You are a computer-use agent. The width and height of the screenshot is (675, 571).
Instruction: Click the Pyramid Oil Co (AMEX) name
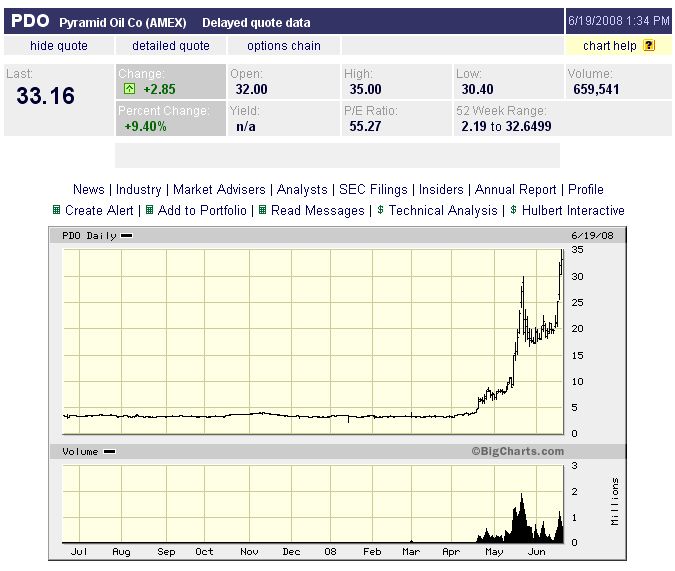pos(123,22)
